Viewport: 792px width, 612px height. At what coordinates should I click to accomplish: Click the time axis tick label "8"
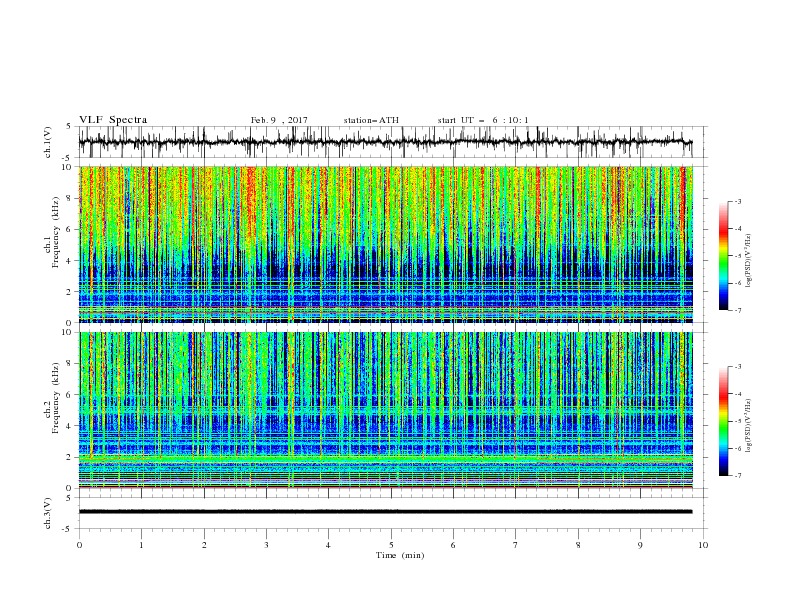click(578, 545)
